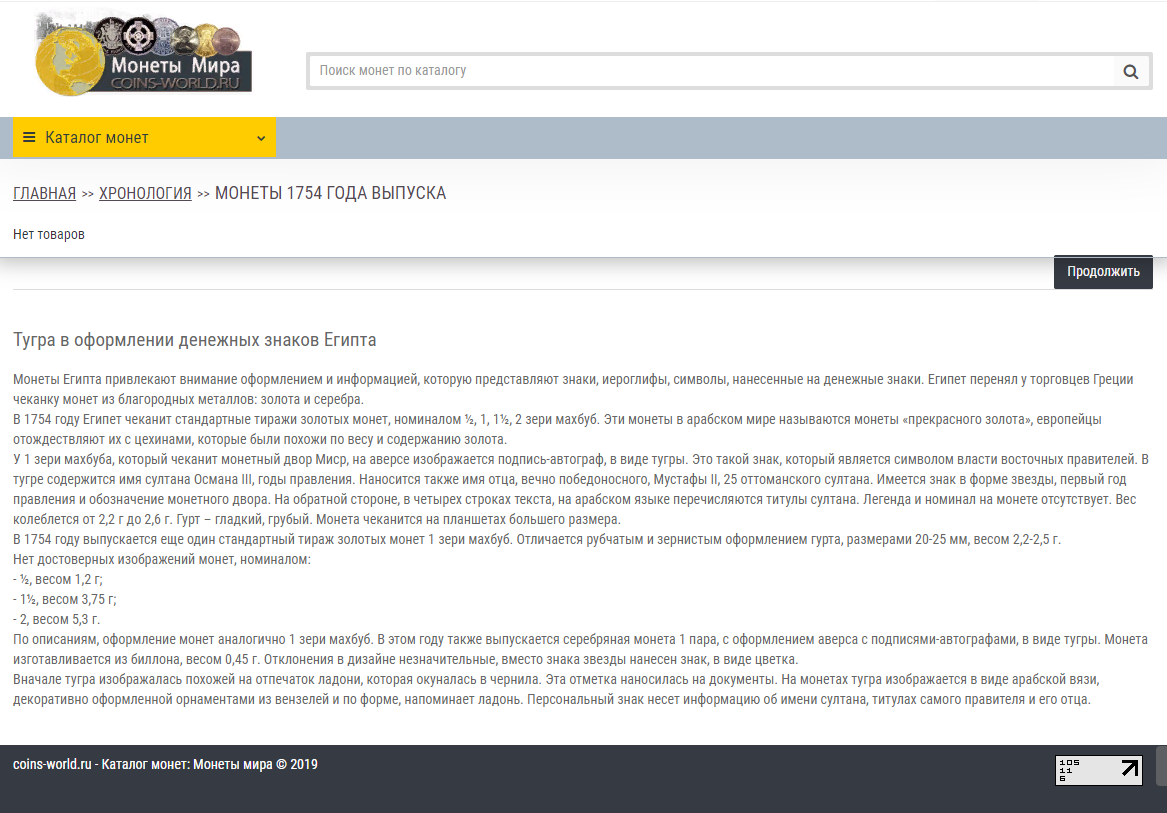
Task: Click the line "- 1½, весом 3,75 г;"
Action: point(65,599)
